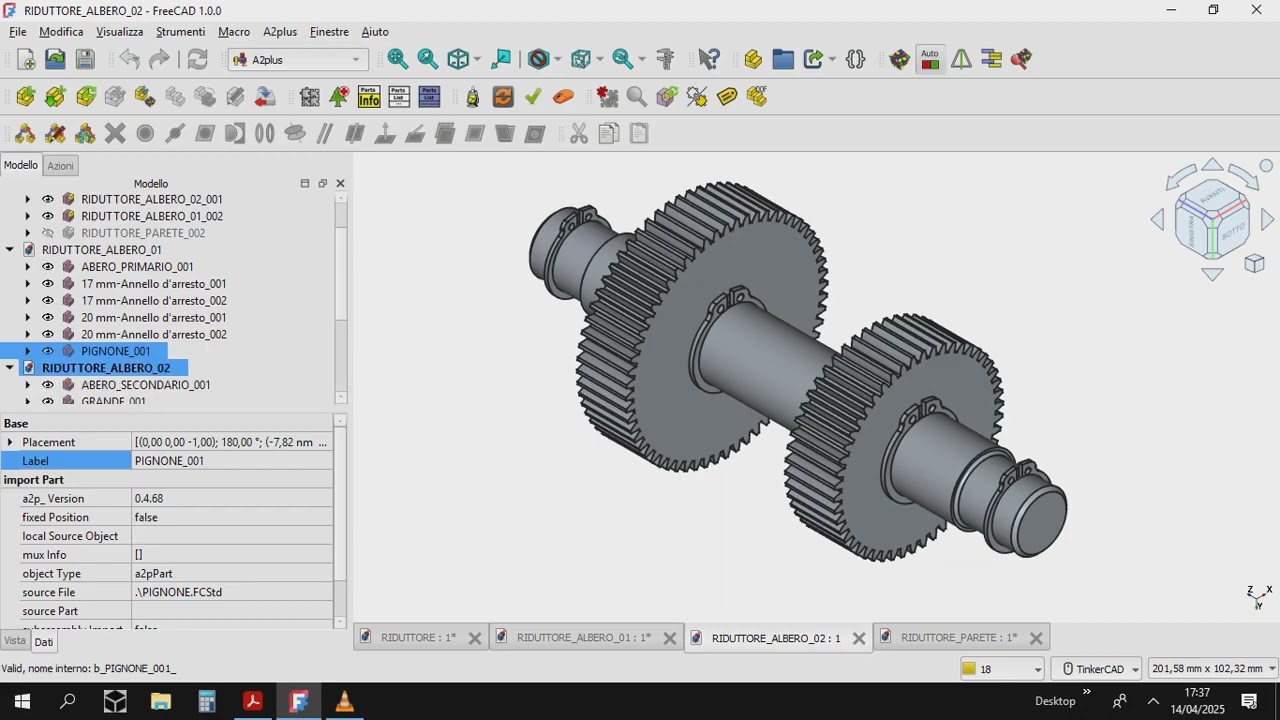
Task: Click the DOF degrees of freedom icon
Action: tap(757, 96)
